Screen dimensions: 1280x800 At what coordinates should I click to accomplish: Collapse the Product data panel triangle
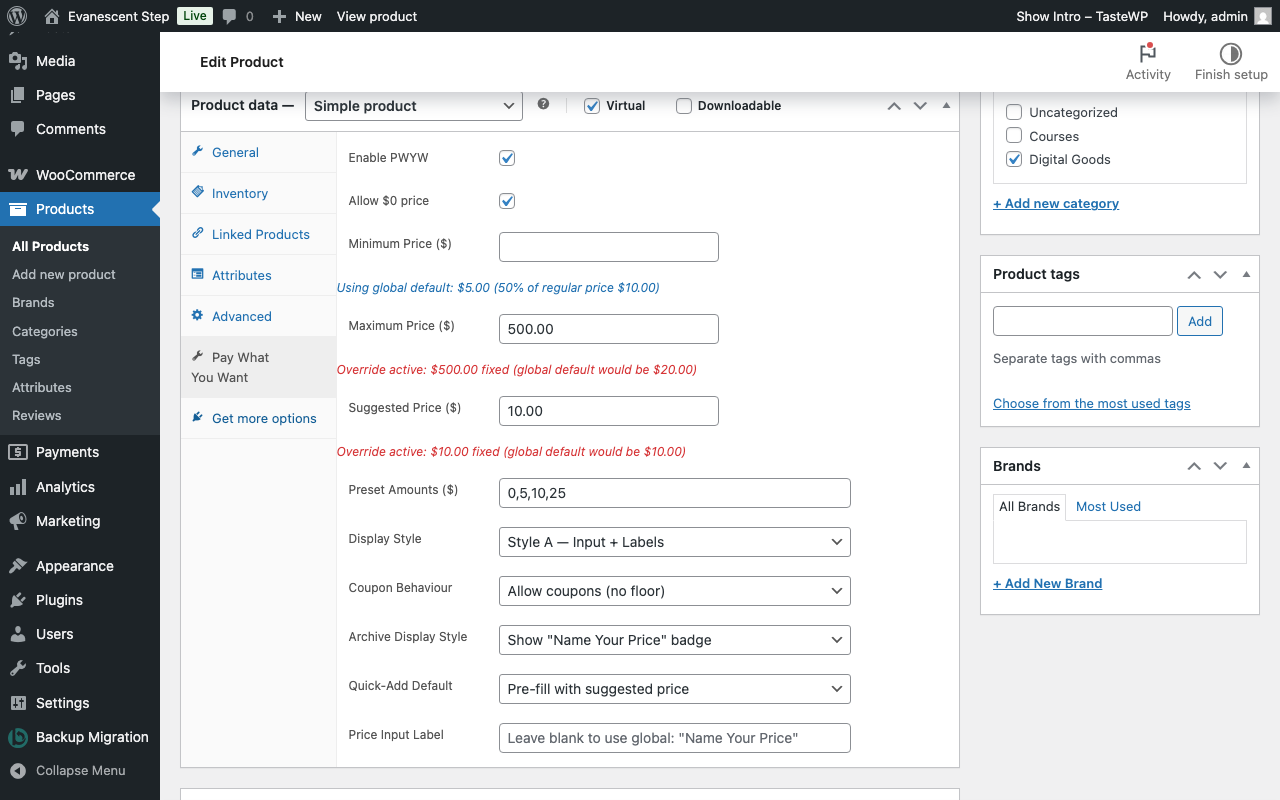pos(946,105)
